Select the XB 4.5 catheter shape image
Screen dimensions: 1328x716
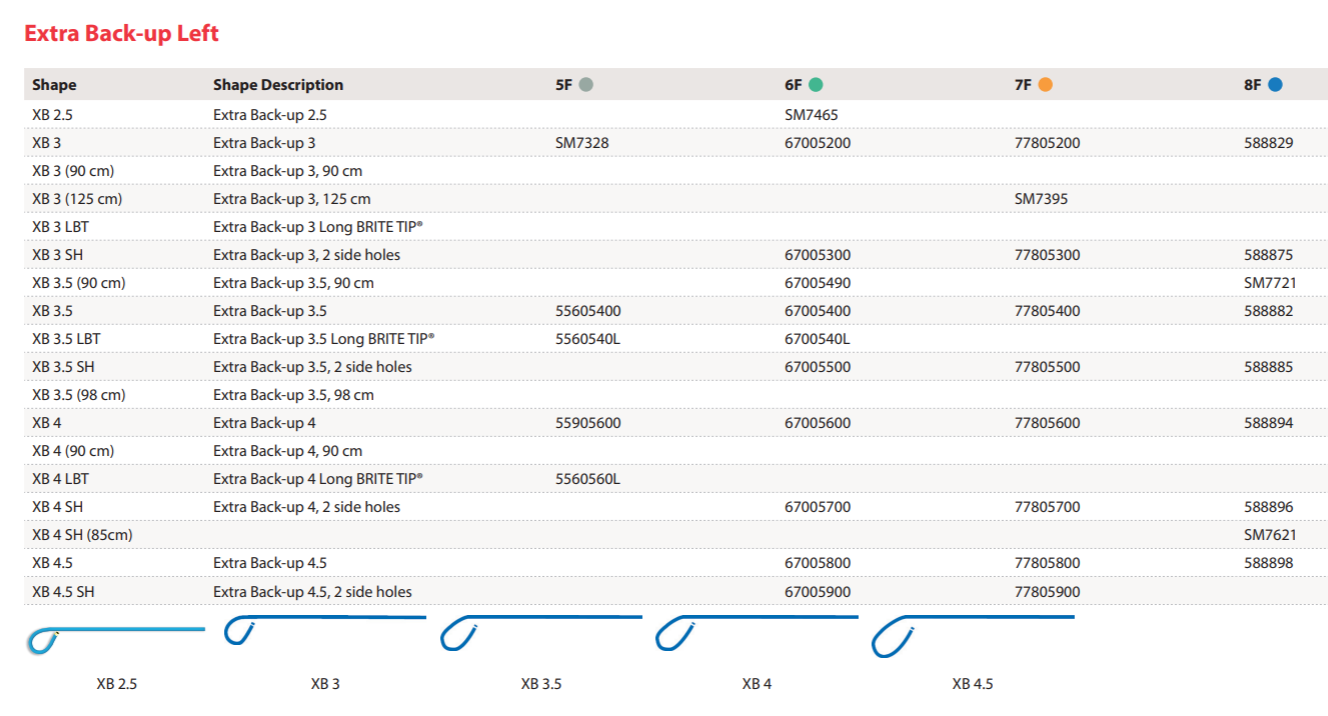[973, 637]
